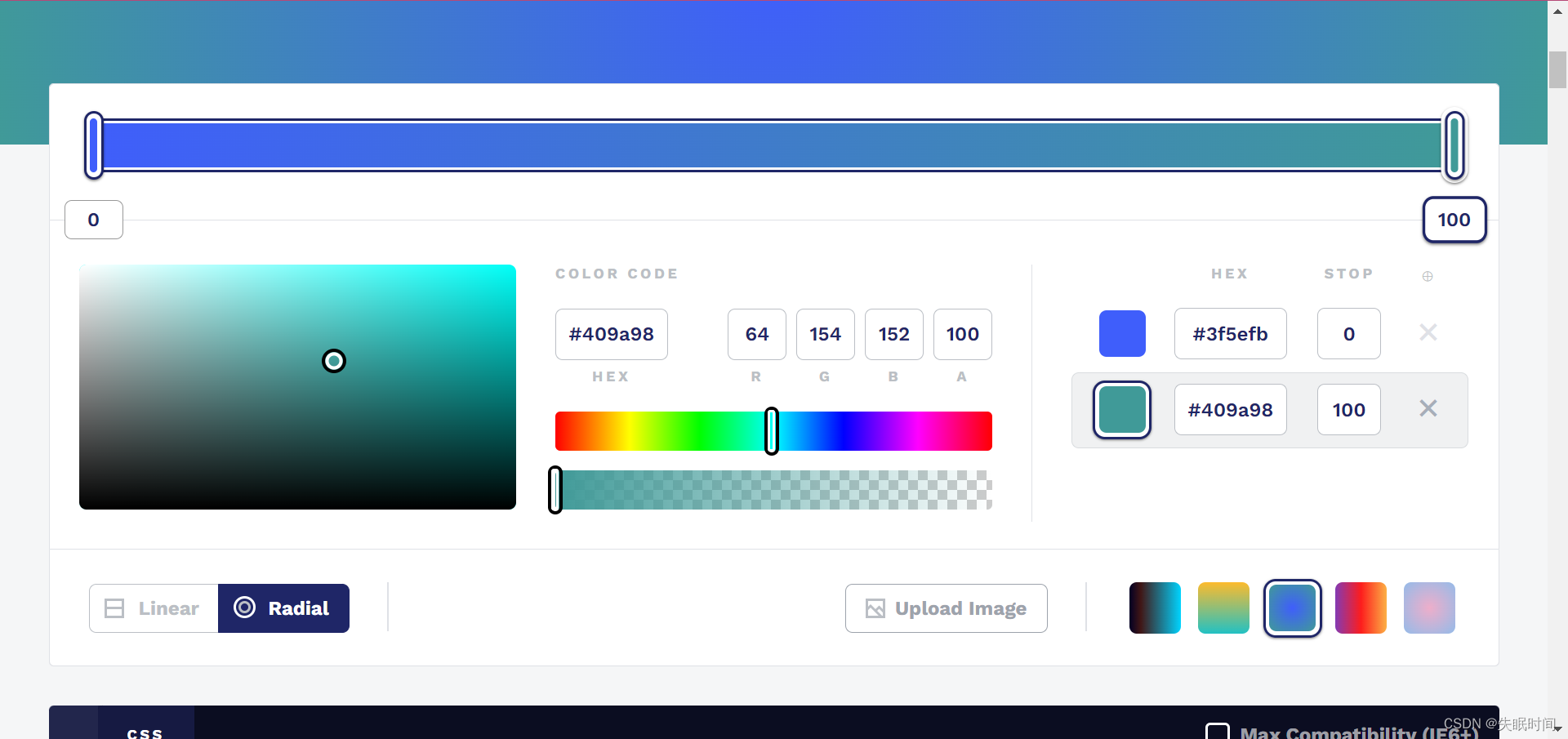Edit the R value field 64
The height and width of the screenshot is (739, 1568).
[757, 334]
